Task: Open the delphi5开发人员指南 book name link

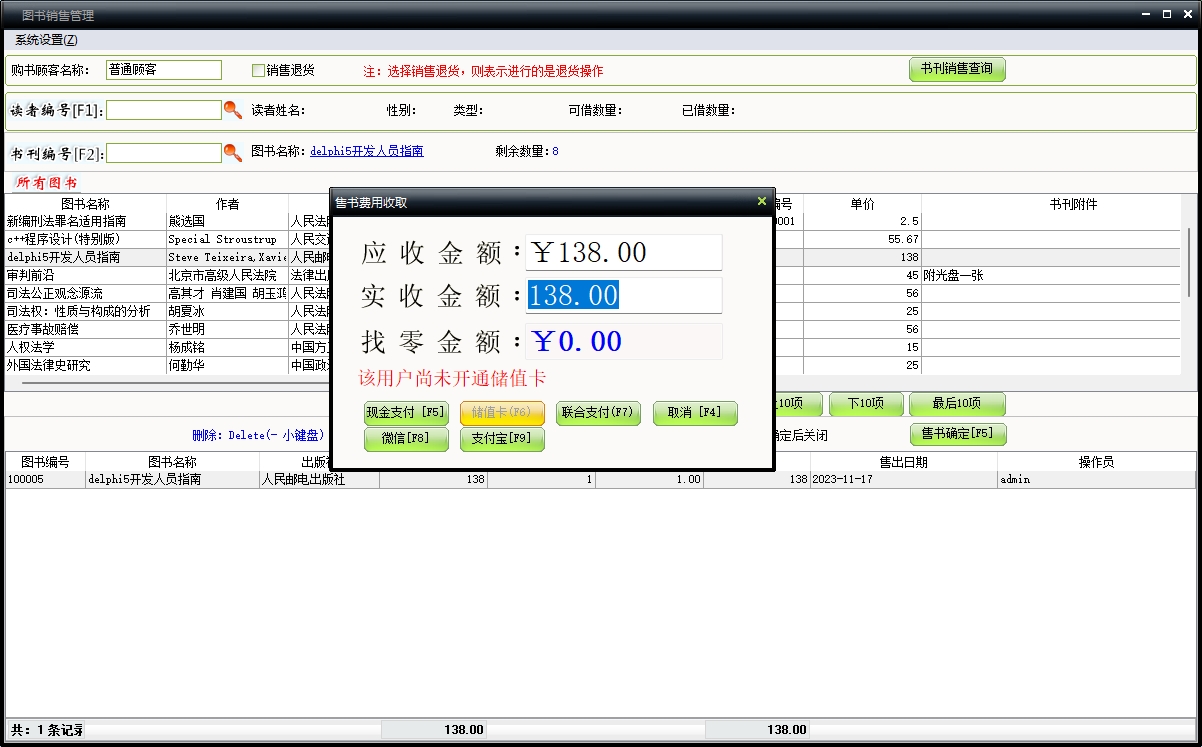Action: (x=367, y=152)
